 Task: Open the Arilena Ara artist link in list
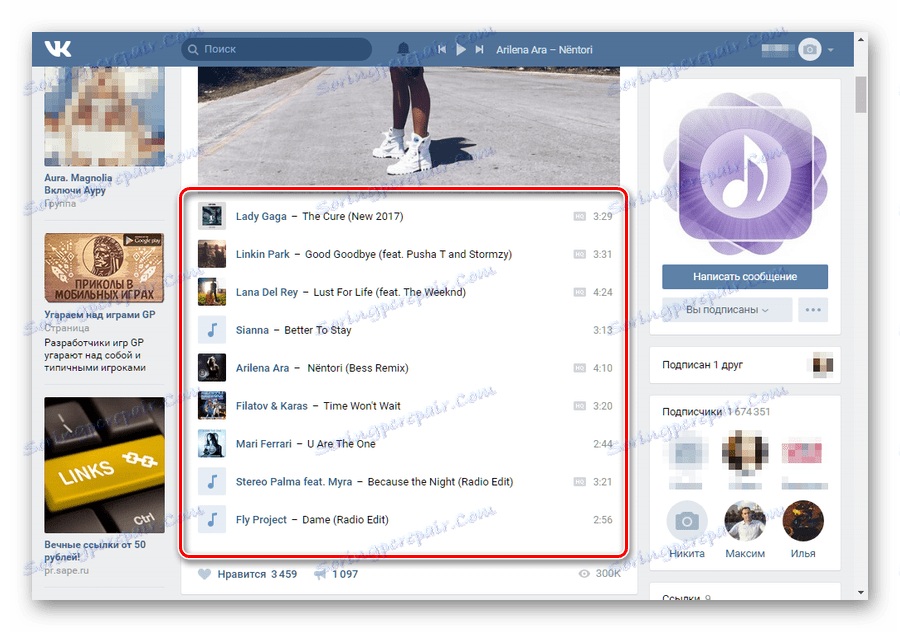[x=262, y=368]
